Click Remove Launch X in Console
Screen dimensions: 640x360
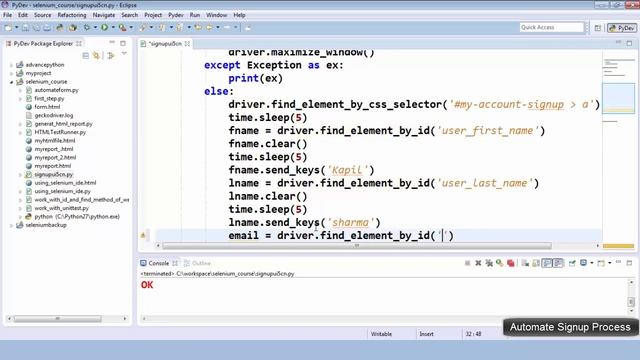(478, 263)
